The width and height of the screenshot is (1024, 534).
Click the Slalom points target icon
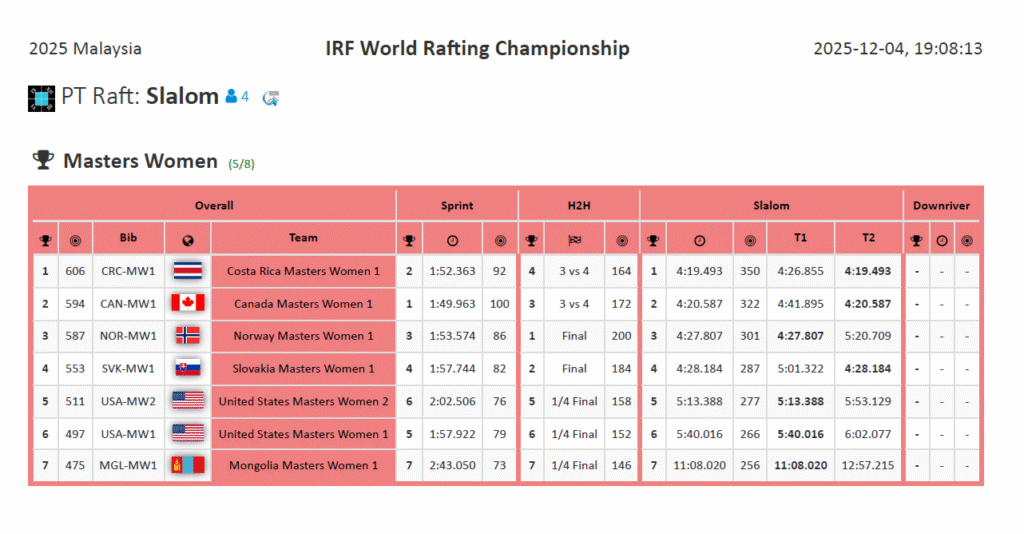750,240
